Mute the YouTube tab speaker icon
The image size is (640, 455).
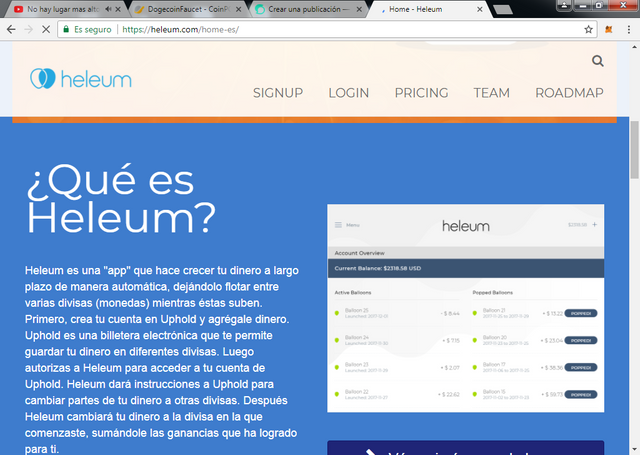tap(108, 9)
